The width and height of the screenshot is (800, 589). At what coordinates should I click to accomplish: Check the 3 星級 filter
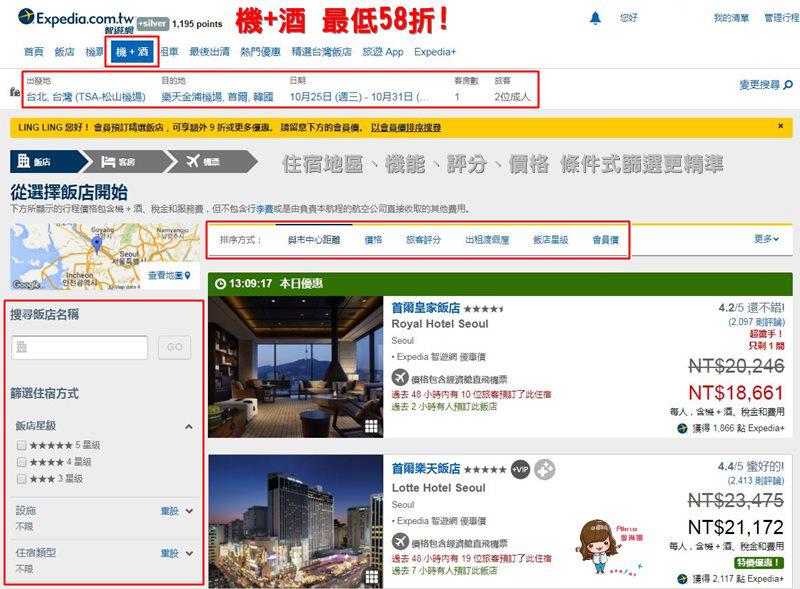tap(21, 479)
